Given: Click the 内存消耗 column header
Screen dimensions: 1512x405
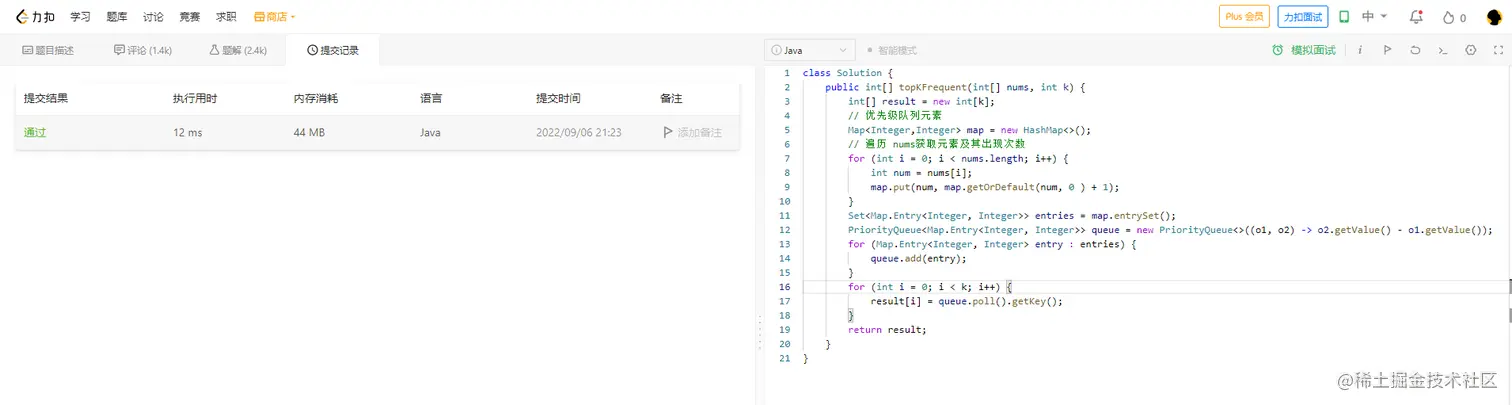Looking at the screenshot, I should [316, 99].
